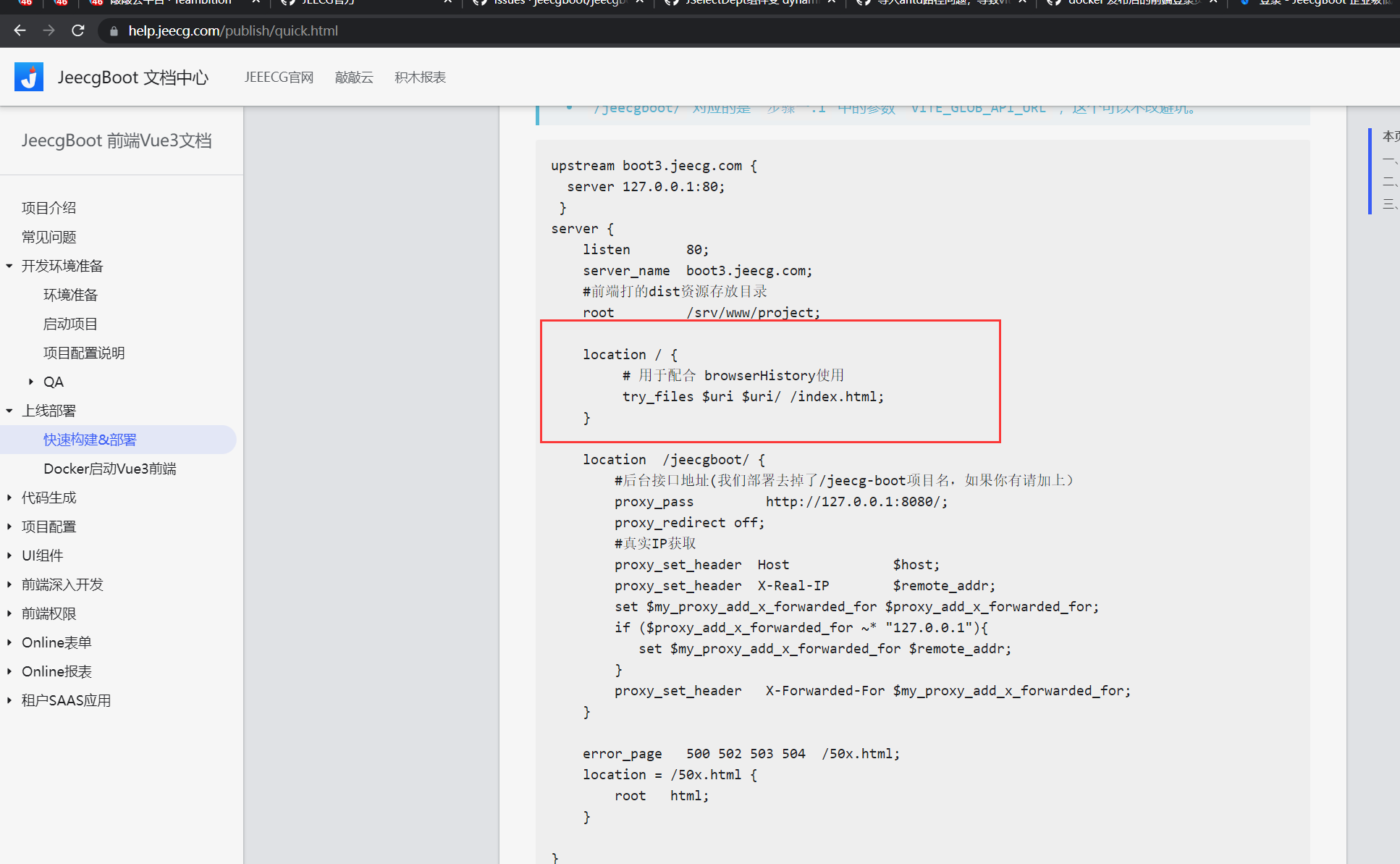Click the GitHub favicon on the Issues tab
The height and width of the screenshot is (864, 1400).
pos(478,3)
